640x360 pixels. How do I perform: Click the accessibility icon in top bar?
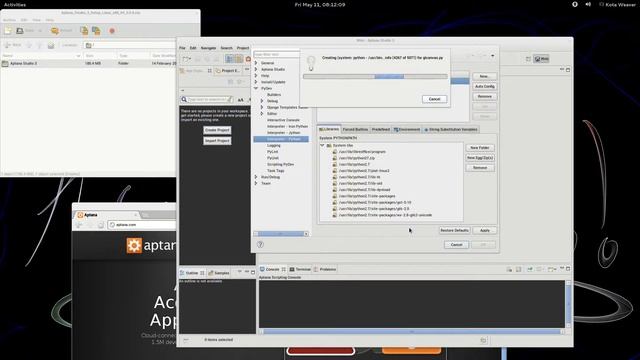click(575, 4)
